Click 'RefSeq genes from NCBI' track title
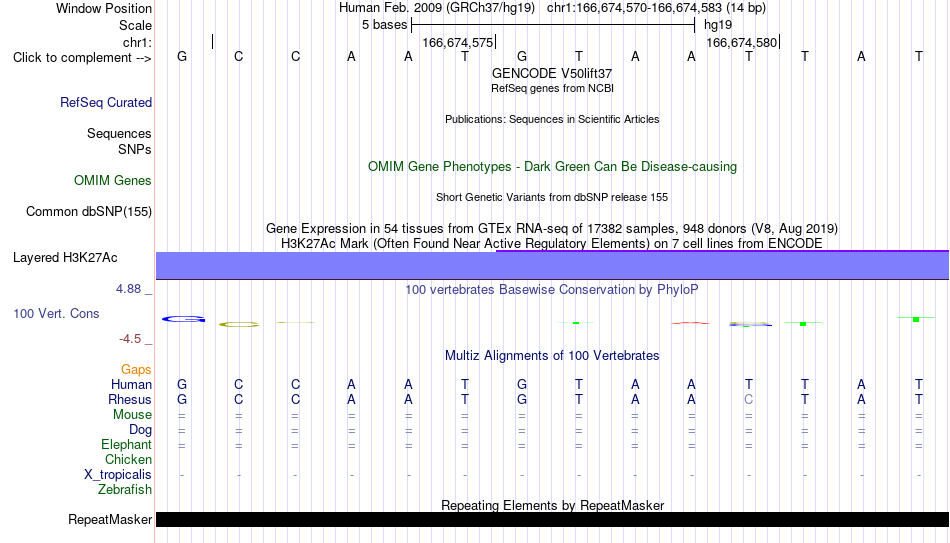The width and height of the screenshot is (950, 543). [552, 88]
